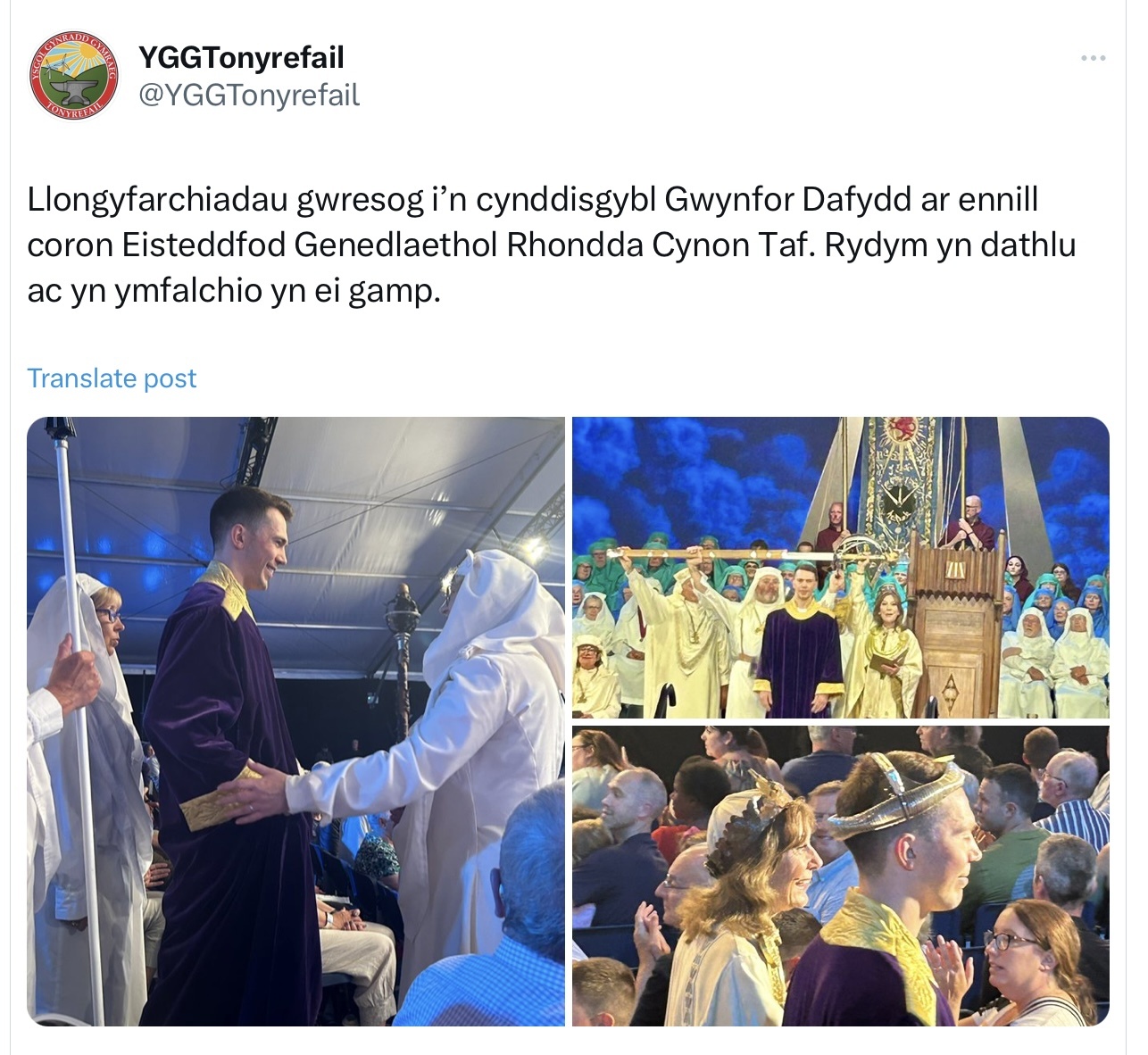Open the bottom-right audience photo

[x=840, y=876]
